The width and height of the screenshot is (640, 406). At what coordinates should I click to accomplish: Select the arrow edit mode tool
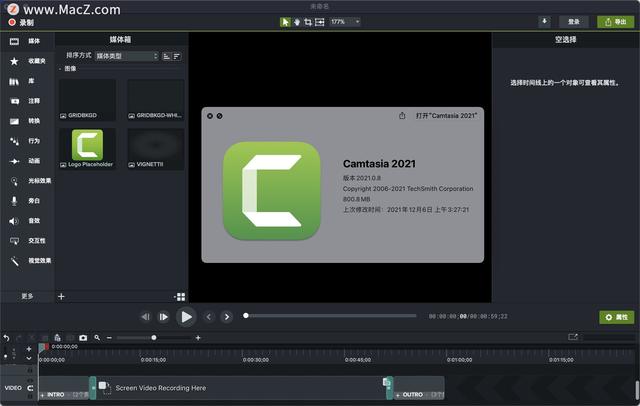(x=285, y=22)
